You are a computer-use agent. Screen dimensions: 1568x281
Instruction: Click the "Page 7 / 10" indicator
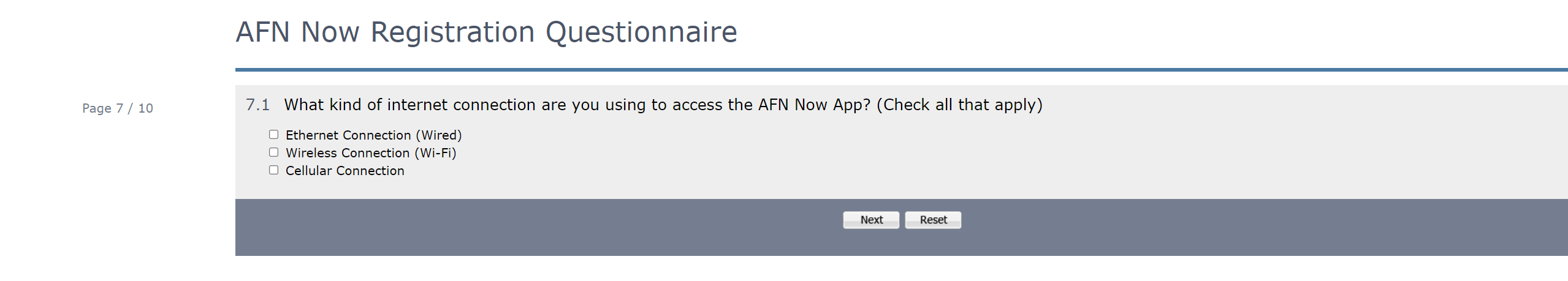[x=118, y=108]
